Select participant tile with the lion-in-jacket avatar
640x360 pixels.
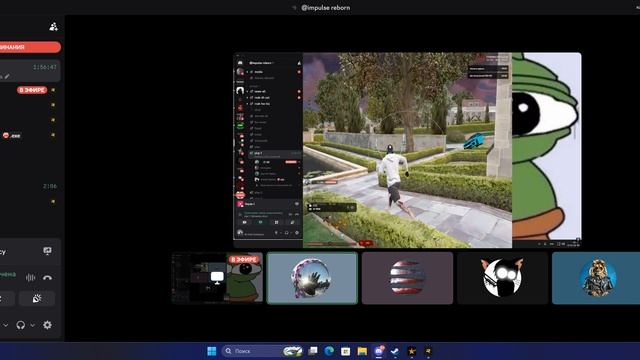[596, 278]
